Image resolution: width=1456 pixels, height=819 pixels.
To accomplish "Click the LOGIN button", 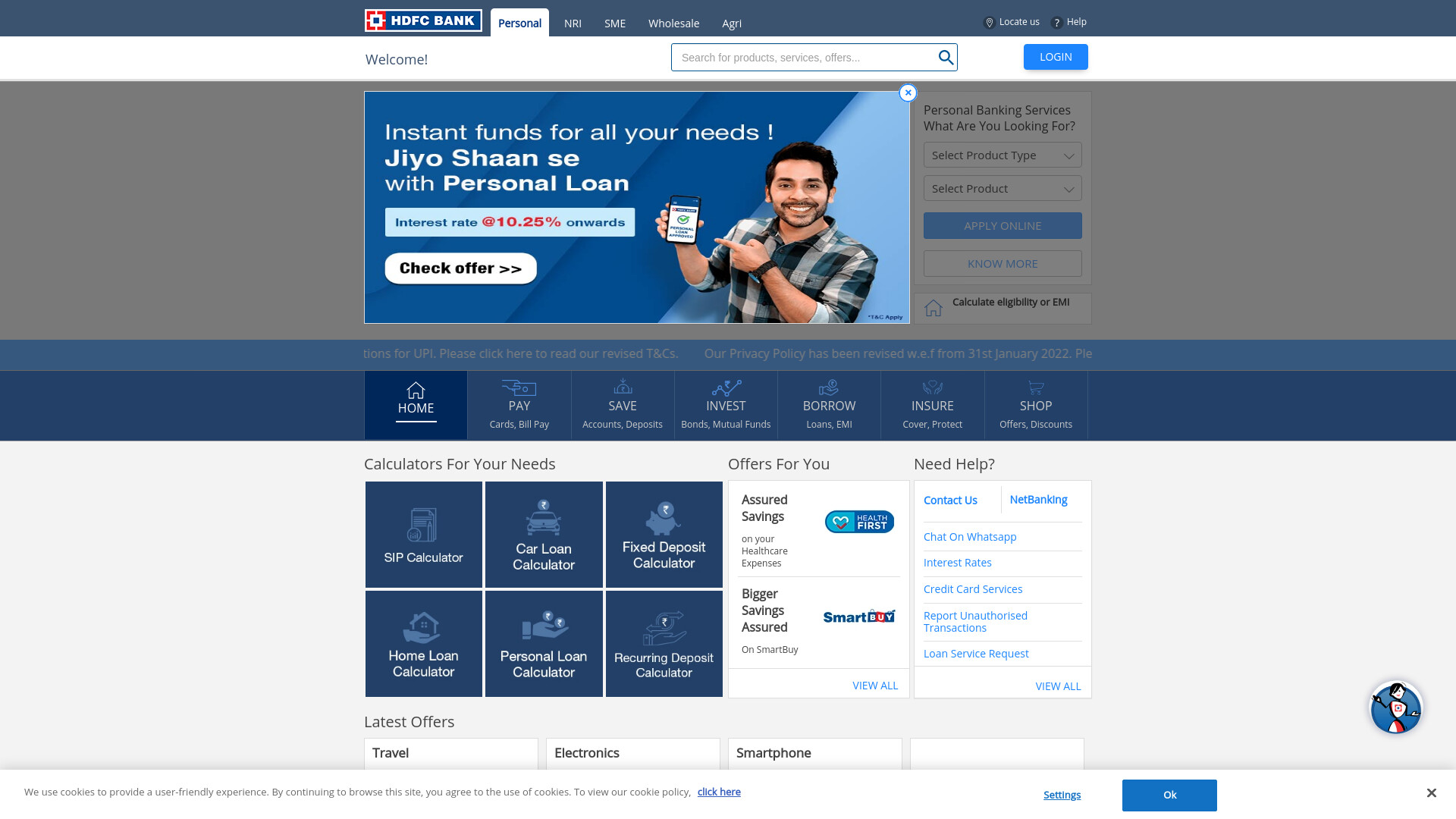I will (1056, 57).
